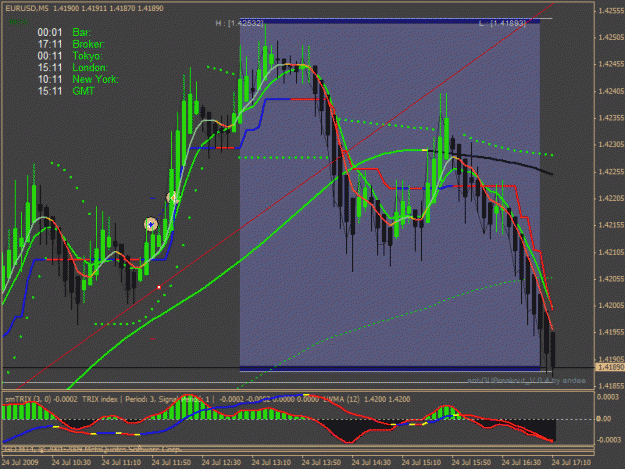Click 1.42205 on the price axis

tap(611, 198)
